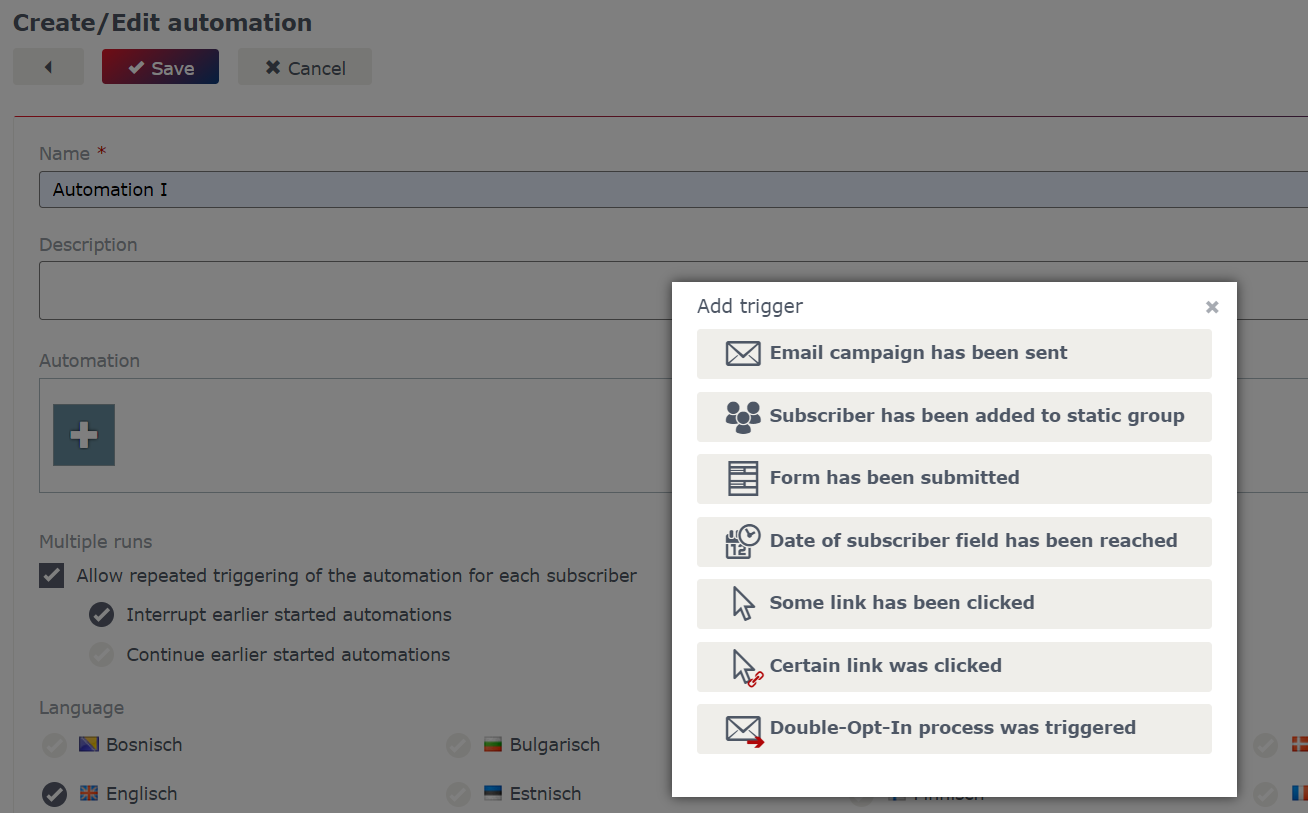Select Interrupt earlier started automations
This screenshot has height=813, width=1308.
click(x=101, y=615)
